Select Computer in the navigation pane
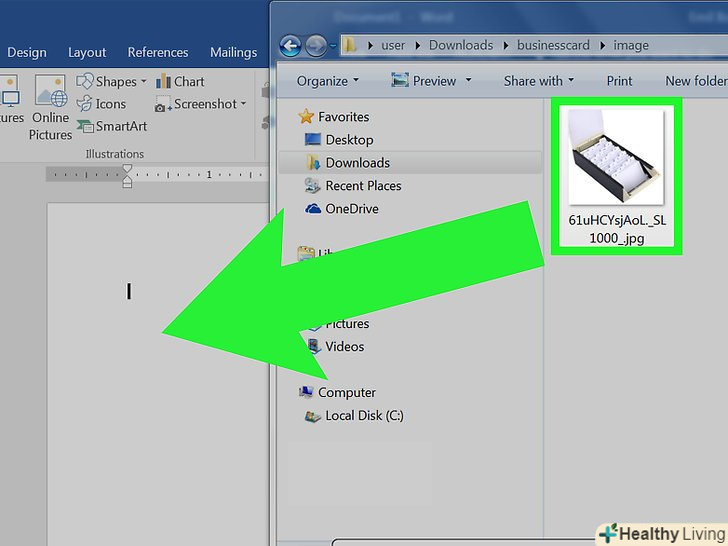Image resolution: width=728 pixels, height=546 pixels. (x=337, y=392)
